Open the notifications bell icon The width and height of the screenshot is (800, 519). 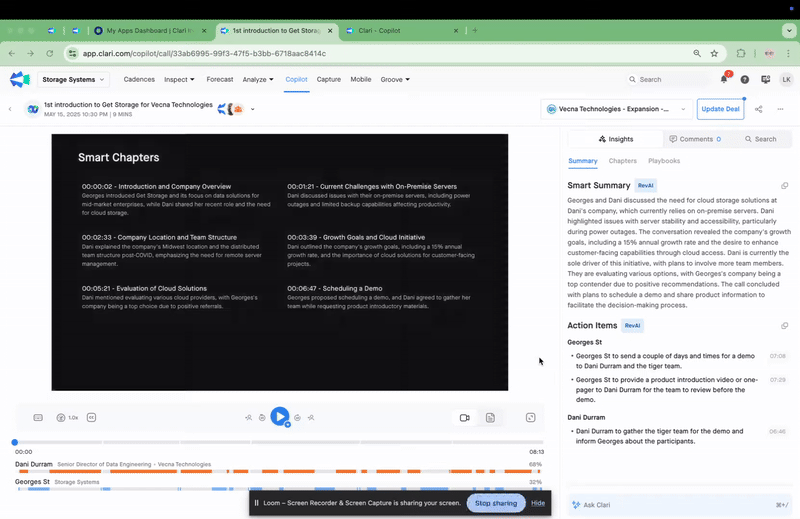724,79
